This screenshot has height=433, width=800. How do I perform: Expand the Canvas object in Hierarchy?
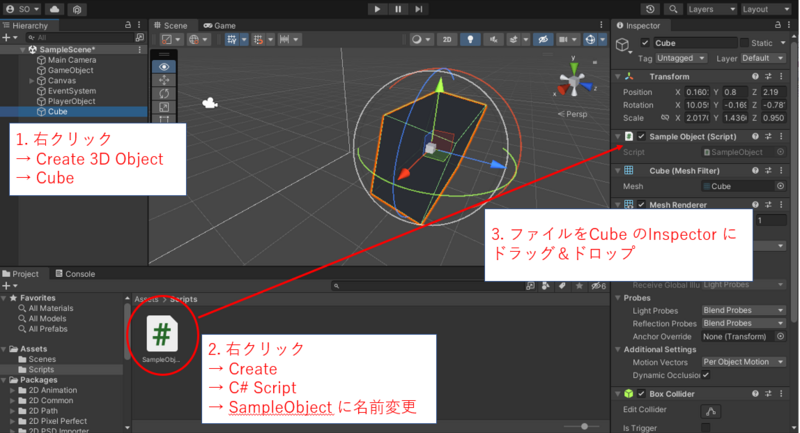tap(32, 81)
